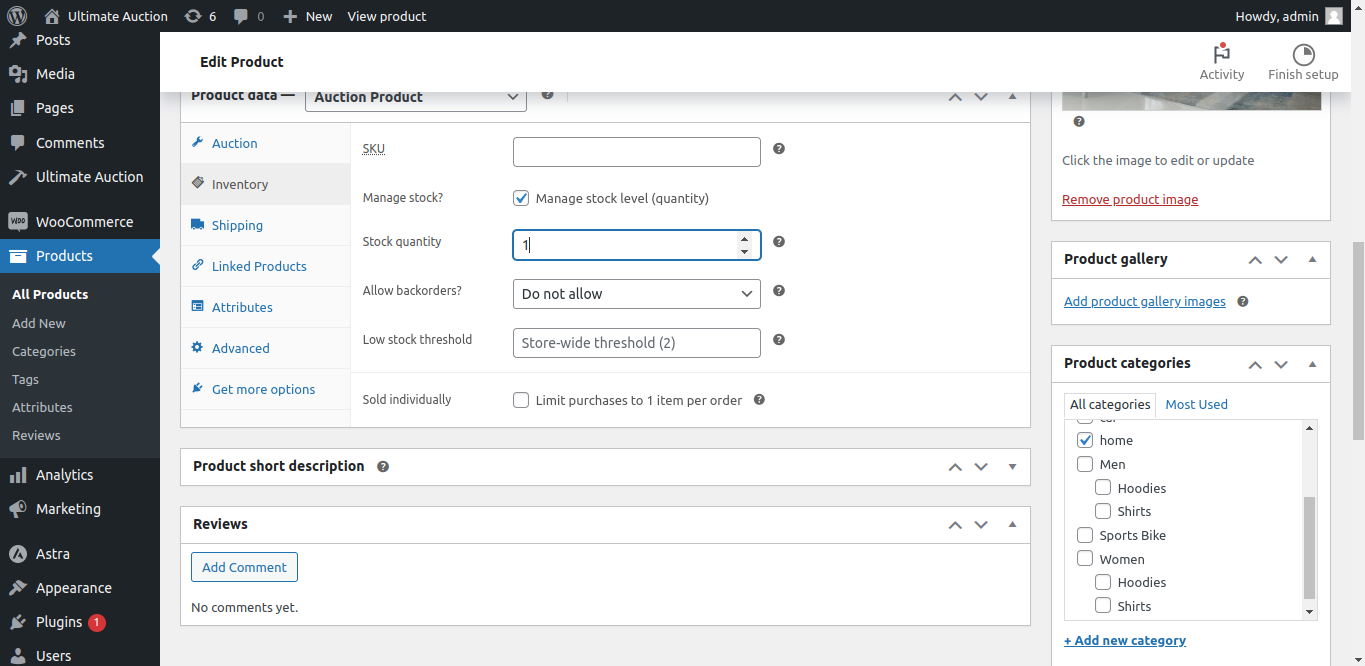Open the admin user avatar
This screenshot has height=666, width=1365.
tap(1334, 16)
